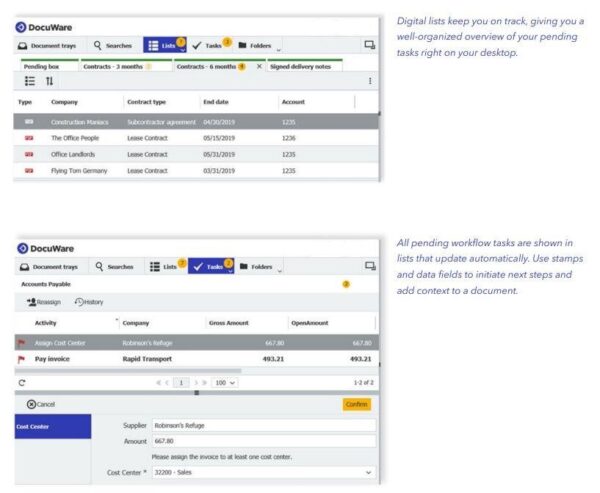Sort by Gross Amount column header
This screenshot has height=493, width=600.
(x=229, y=323)
